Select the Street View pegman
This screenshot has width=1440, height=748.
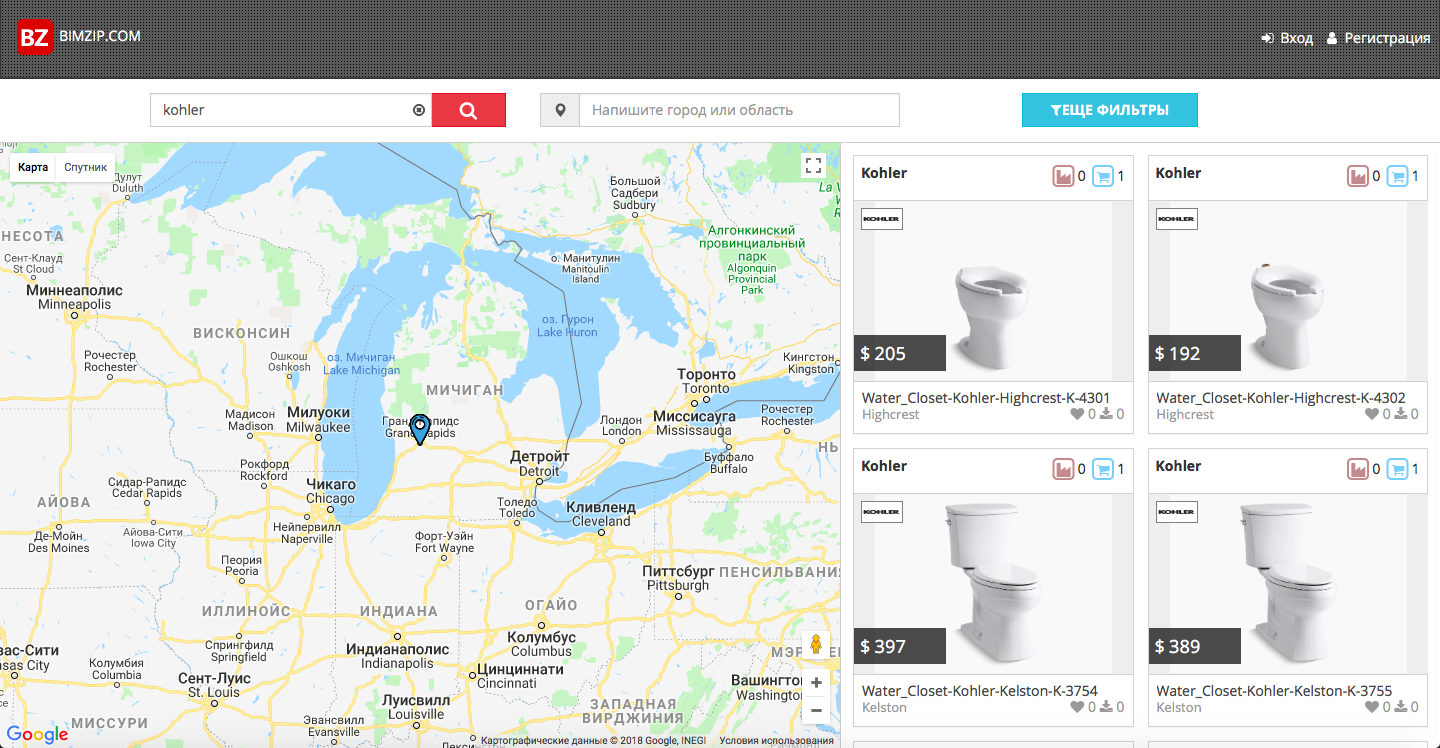tap(816, 644)
